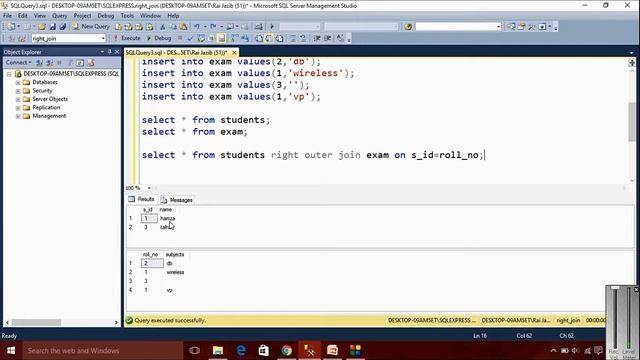Open the Find combo box dropdown
640x360 pixels.
[x=498, y=27]
